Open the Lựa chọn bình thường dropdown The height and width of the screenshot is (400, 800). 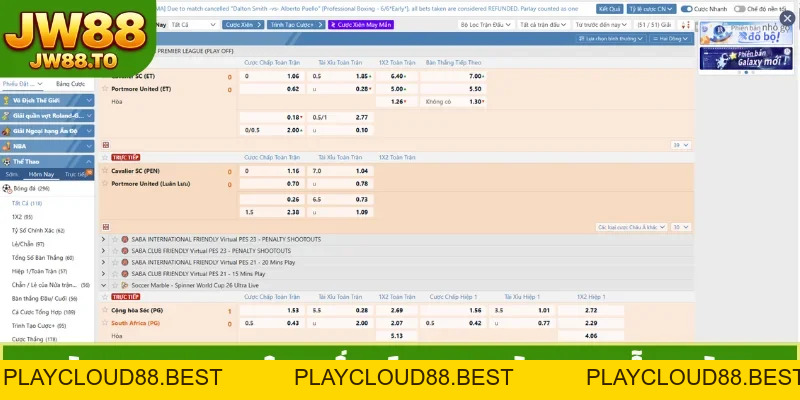[x=612, y=39]
